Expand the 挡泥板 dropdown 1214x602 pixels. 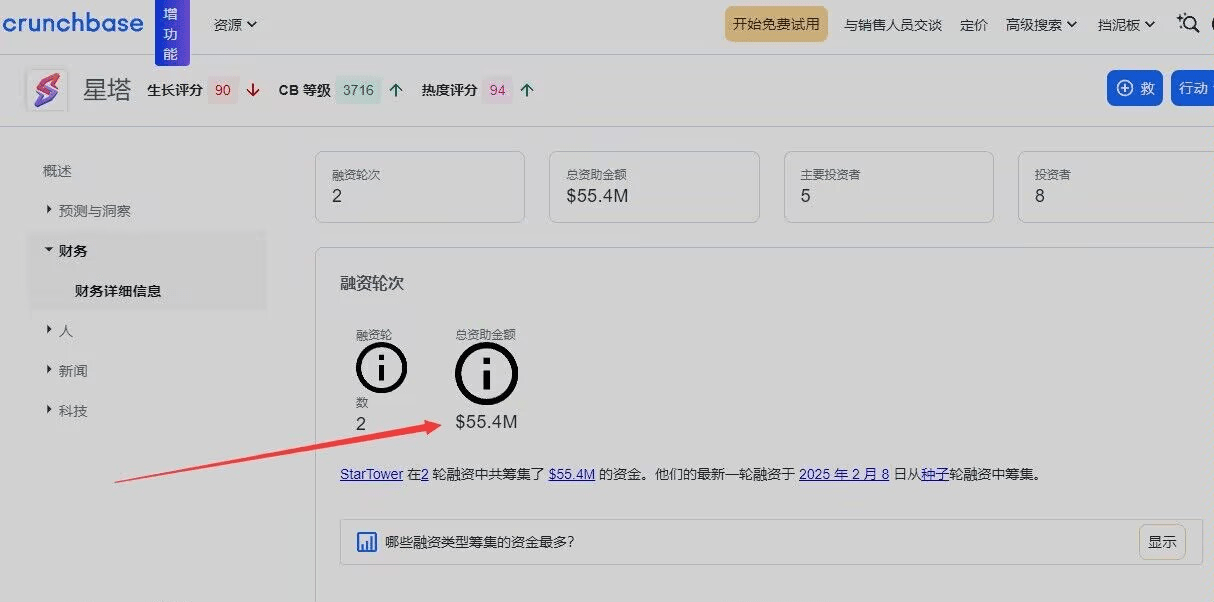click(1127, 25)
